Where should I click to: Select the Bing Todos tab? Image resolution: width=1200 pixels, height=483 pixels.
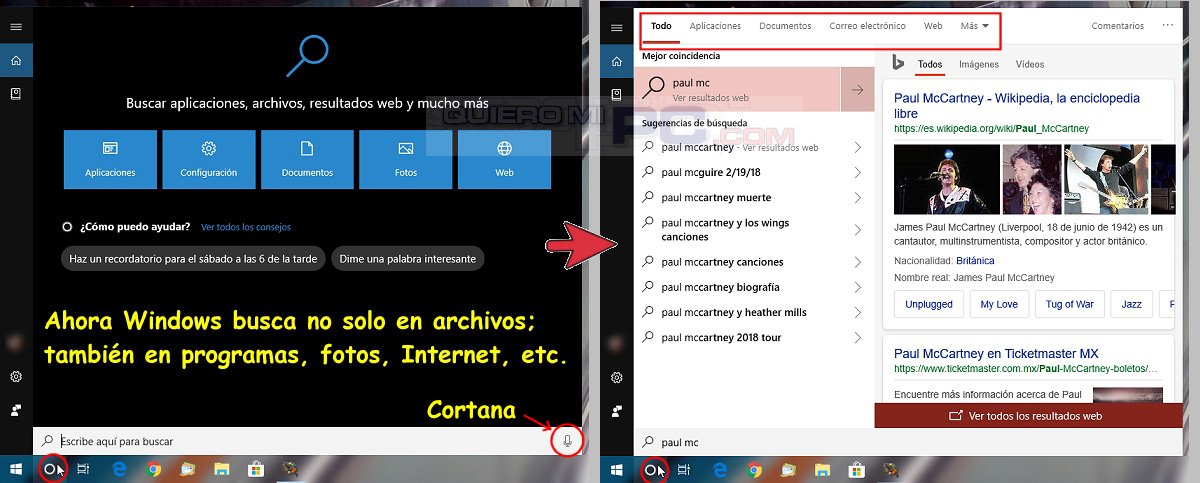click(x=930, y=64)
